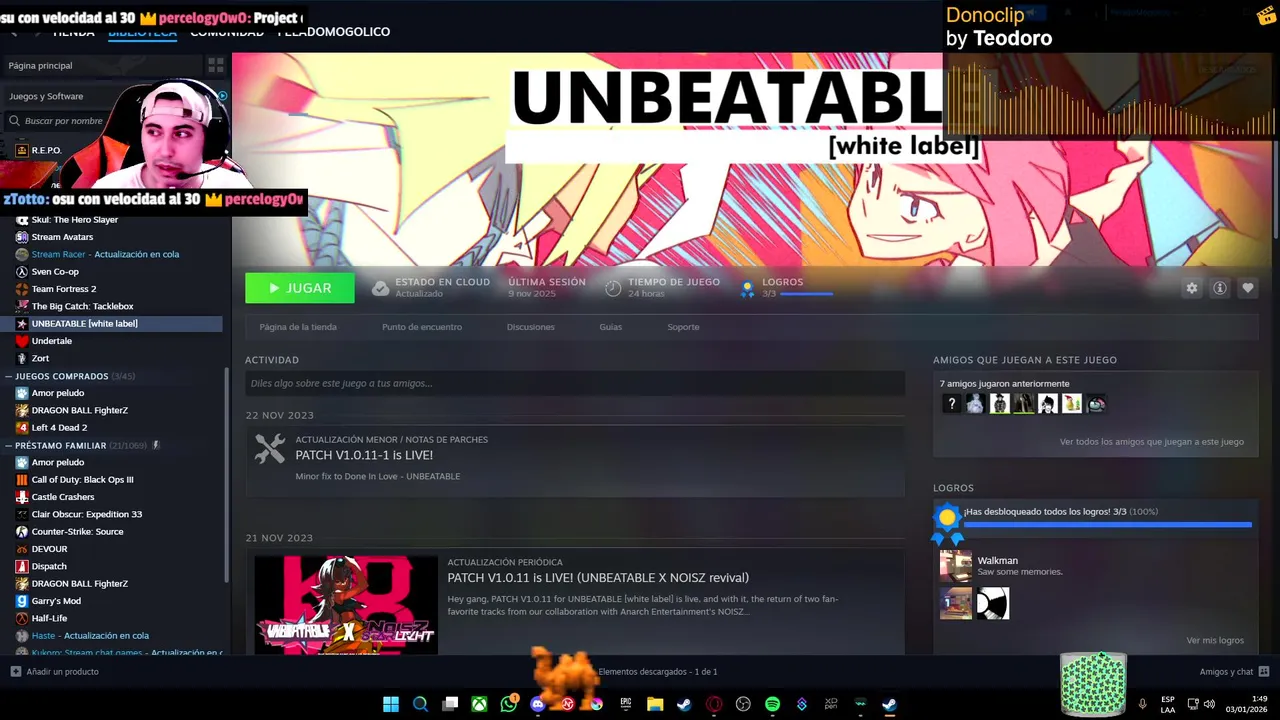Switch library to grid view icon
Screen dimensions: 1280x720
point(215,65)
